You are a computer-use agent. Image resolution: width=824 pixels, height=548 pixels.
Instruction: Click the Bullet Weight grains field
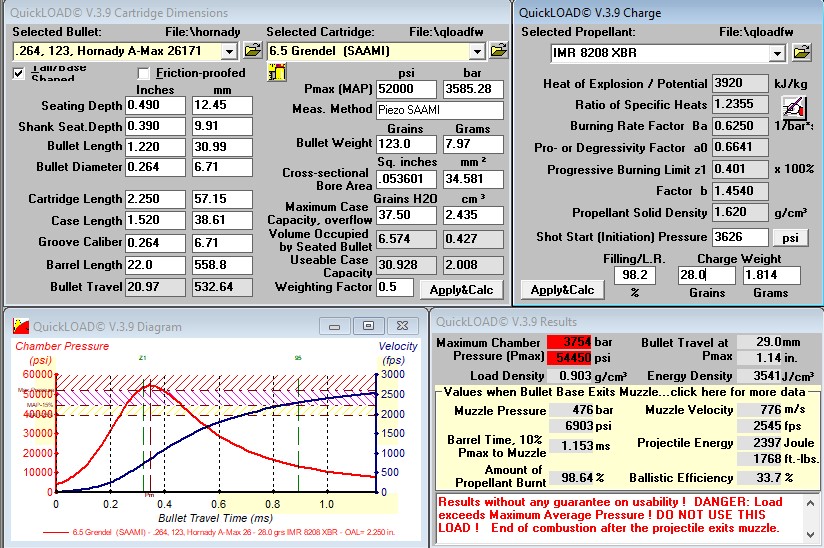pos(406,144)
